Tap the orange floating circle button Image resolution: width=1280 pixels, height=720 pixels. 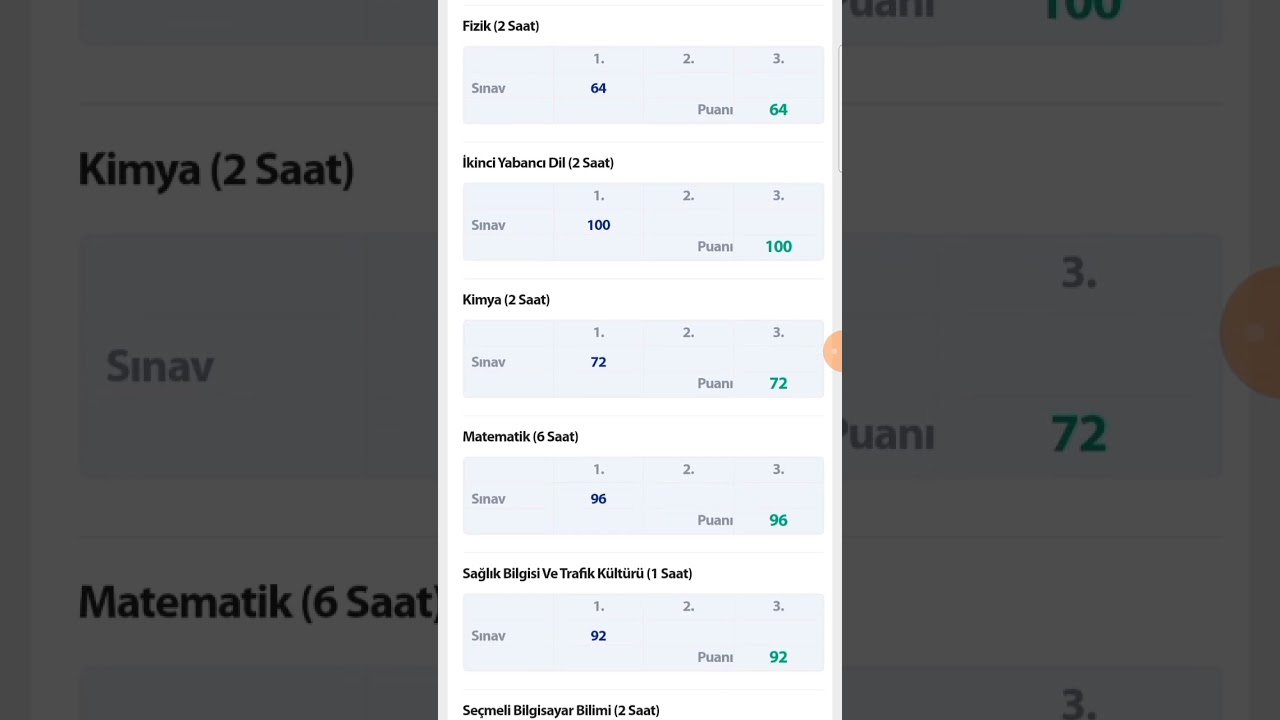[833, 352]
